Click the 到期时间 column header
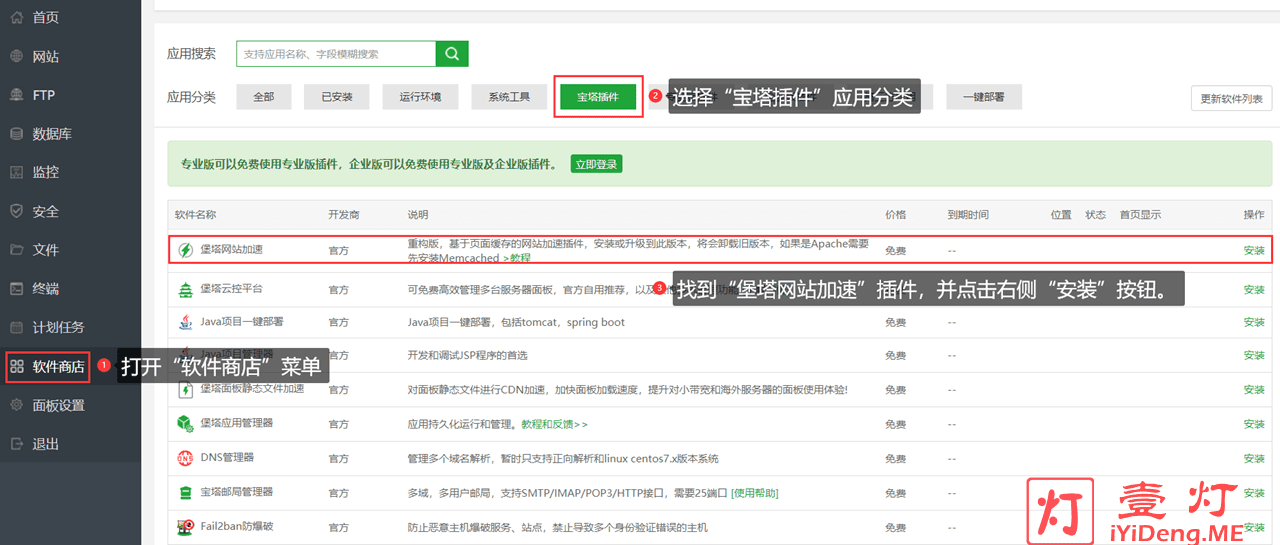This screenshot has width=1280, height=545. 968,215
